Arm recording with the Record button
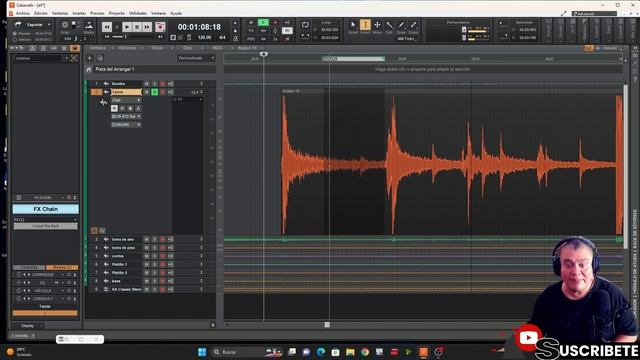 [x=160, y=27]
